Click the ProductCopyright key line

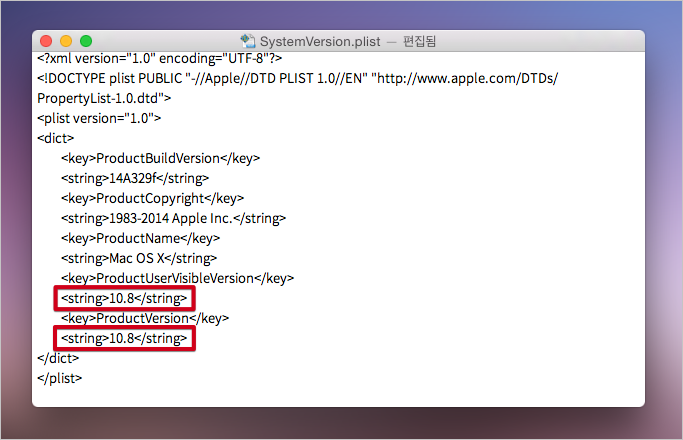pos(152,199)
